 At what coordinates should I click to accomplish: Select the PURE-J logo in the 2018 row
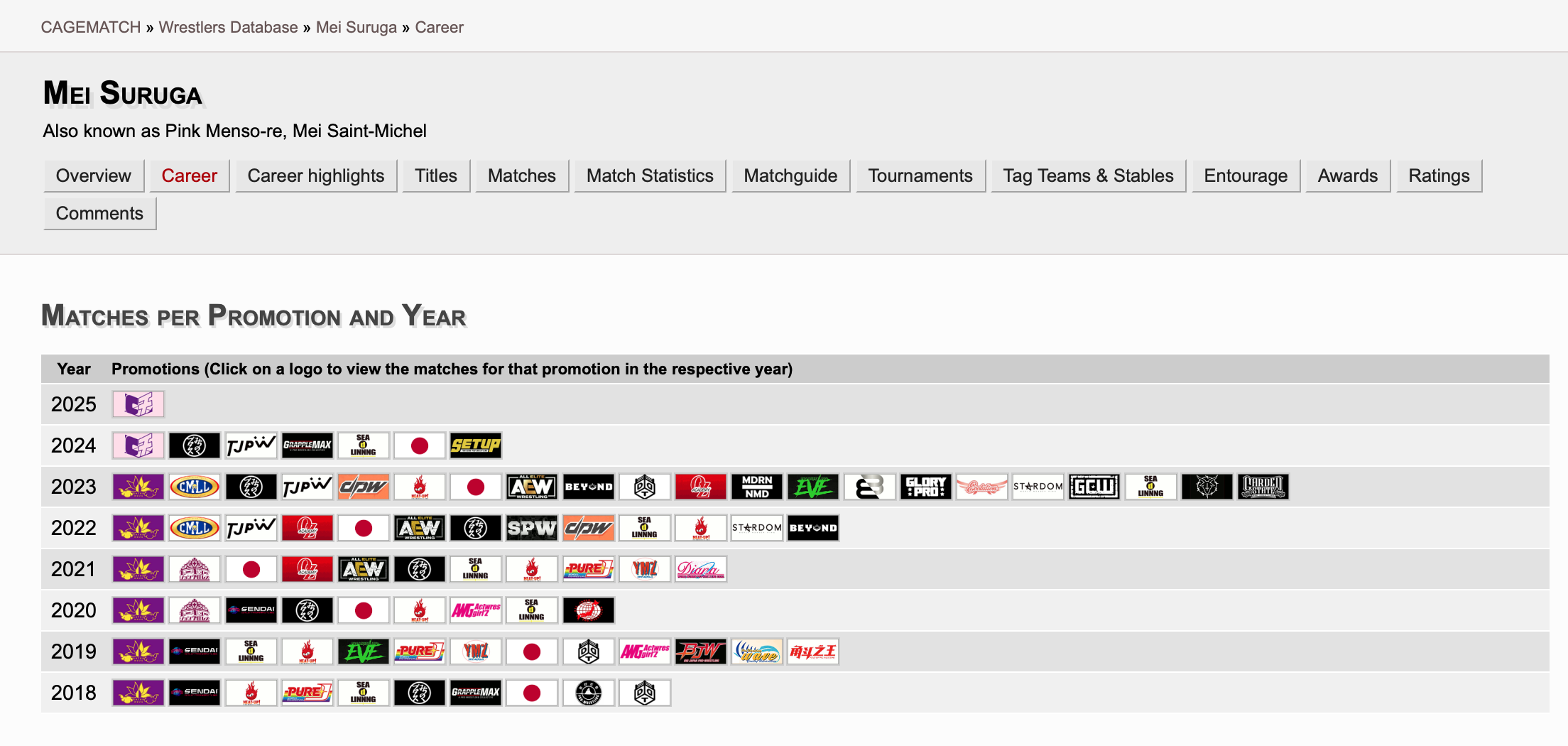pyautogui.click(x=307, y=693)
